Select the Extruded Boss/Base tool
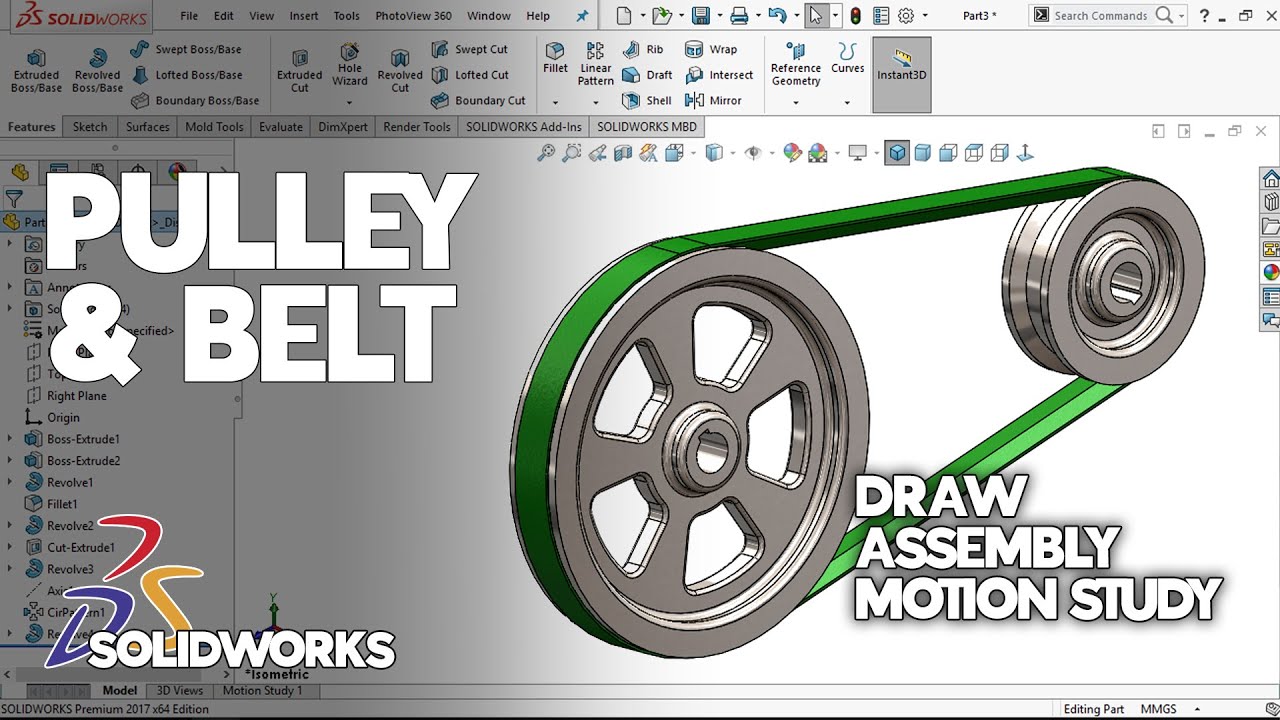Image resolution: width=1280 pixels, height=720 pixels. coord(37,71)
